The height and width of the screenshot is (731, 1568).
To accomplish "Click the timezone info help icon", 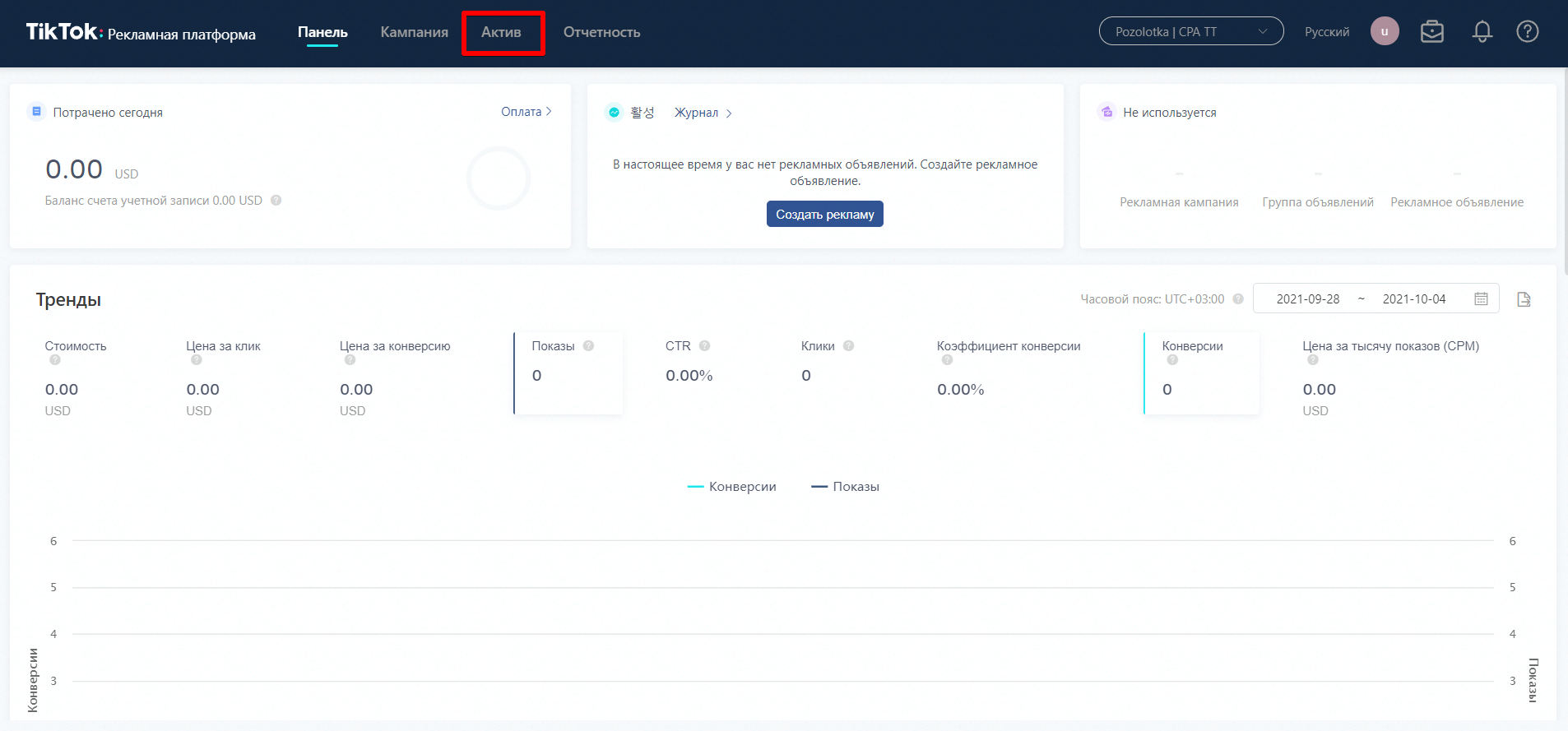I will (x=1238, y=299).
